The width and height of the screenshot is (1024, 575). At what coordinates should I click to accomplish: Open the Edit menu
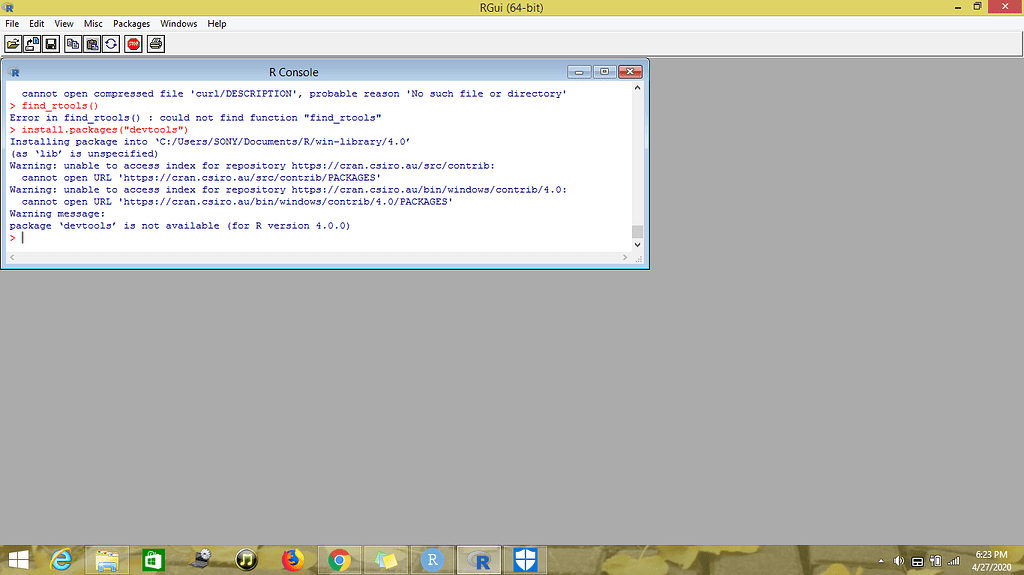coord(37,23)
